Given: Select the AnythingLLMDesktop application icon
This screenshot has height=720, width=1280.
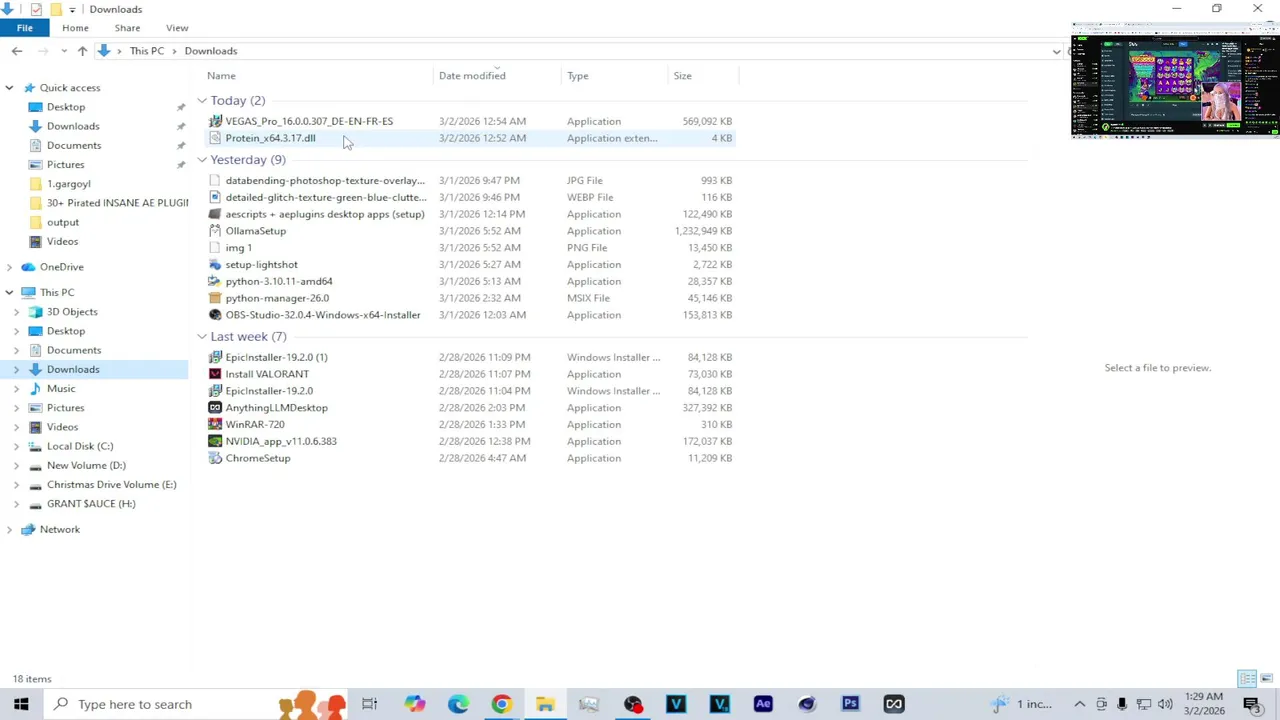Looking at the screenshot, I should pyautogui.click(x=215, y=408).
